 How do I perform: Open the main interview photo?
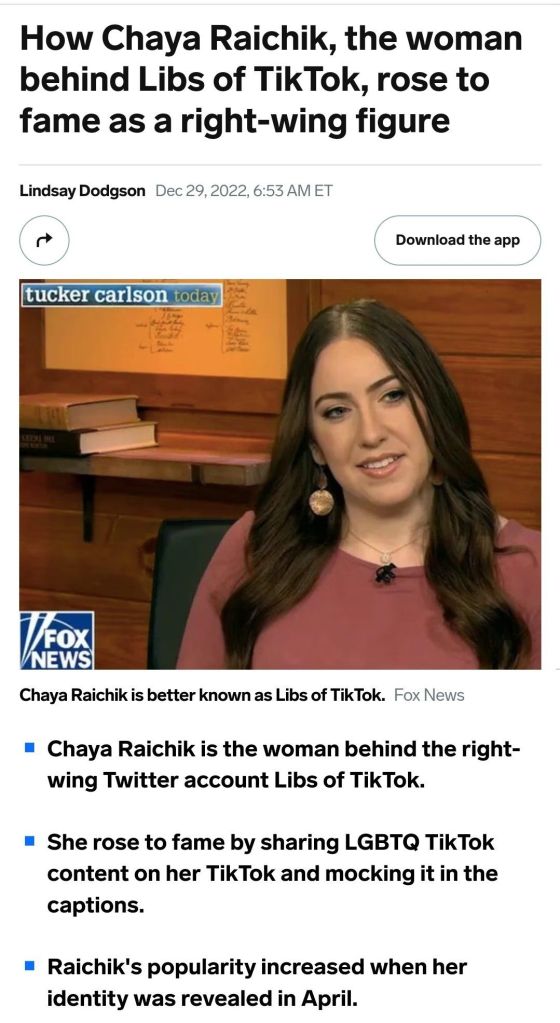pos(280,474)
